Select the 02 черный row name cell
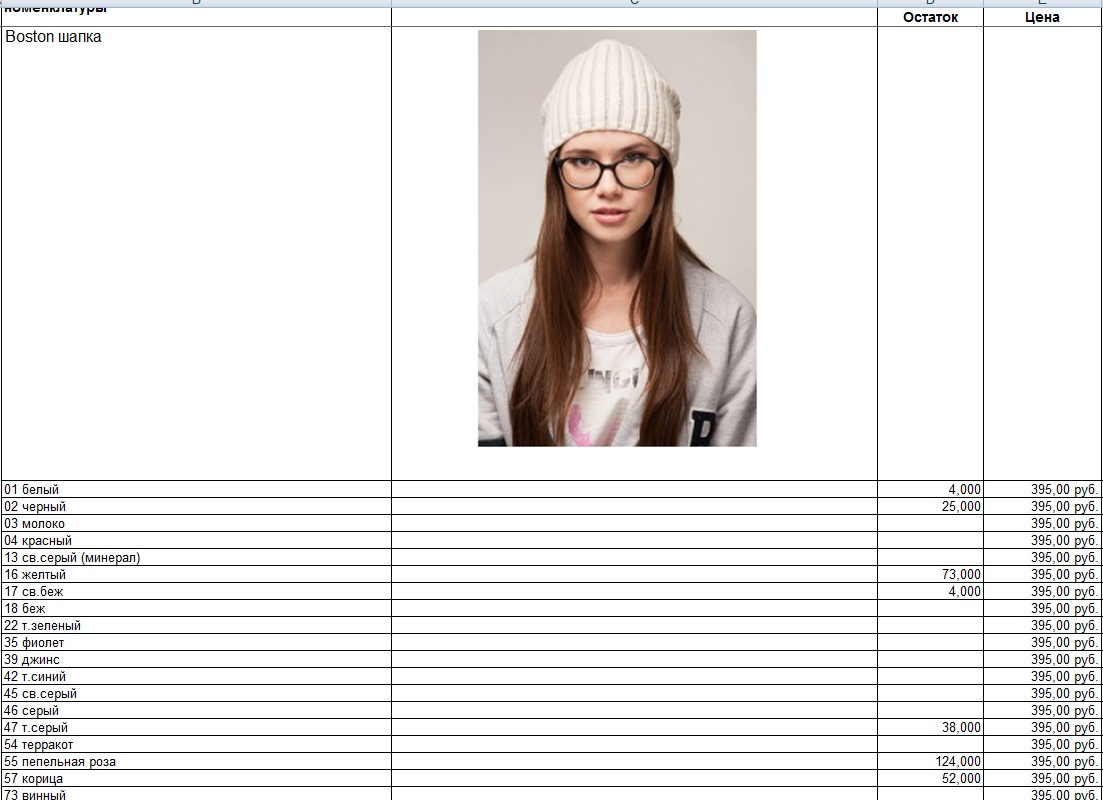The image size is (1103, 800). 196,507
